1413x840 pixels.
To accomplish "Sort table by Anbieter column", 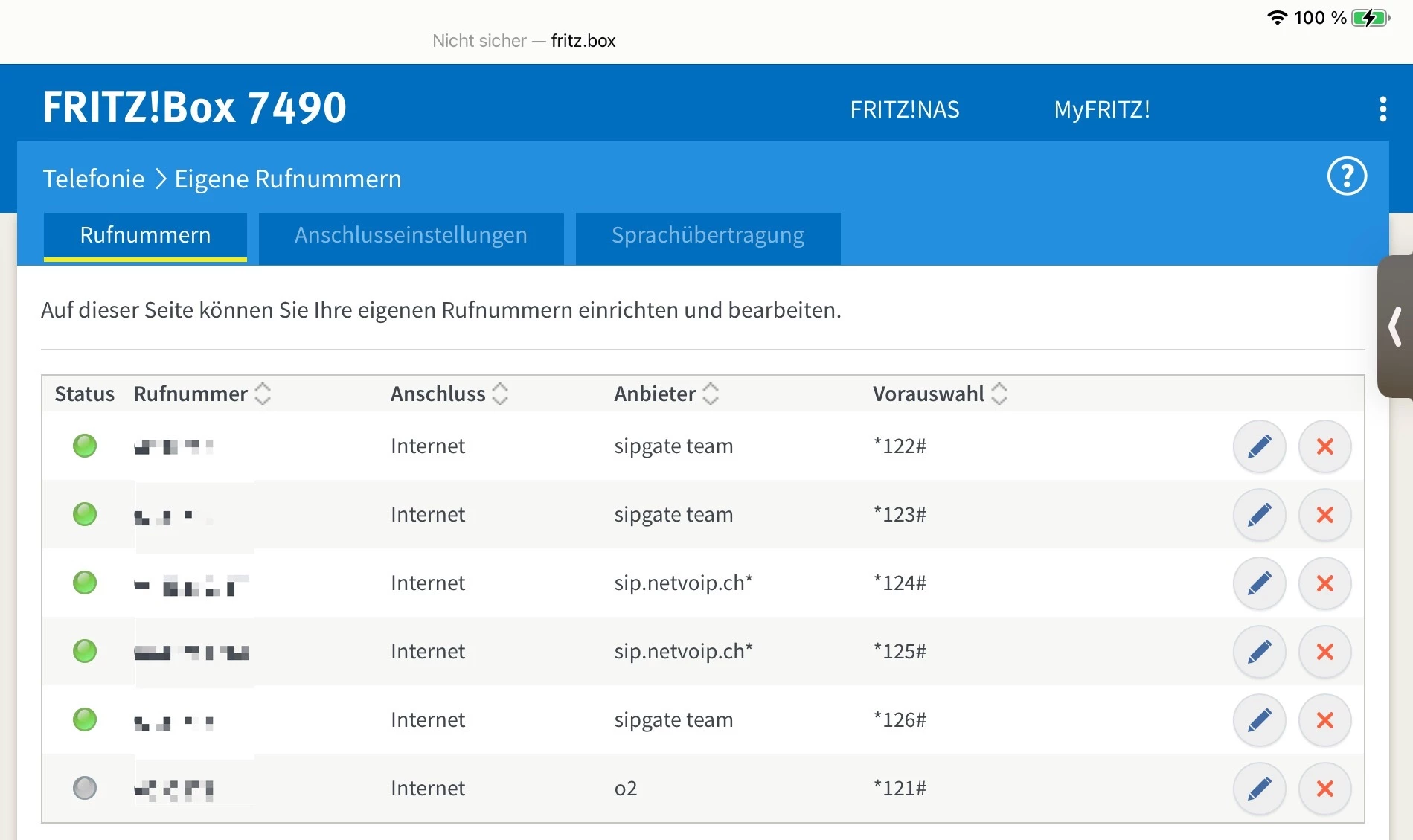I will point(711,394).
